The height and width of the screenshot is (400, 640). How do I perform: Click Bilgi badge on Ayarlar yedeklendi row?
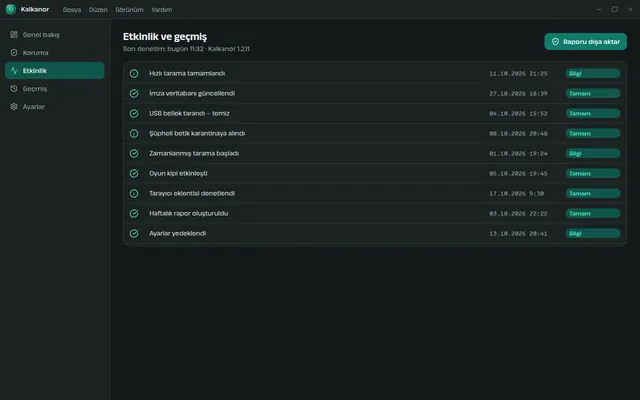tap(593, 233)
